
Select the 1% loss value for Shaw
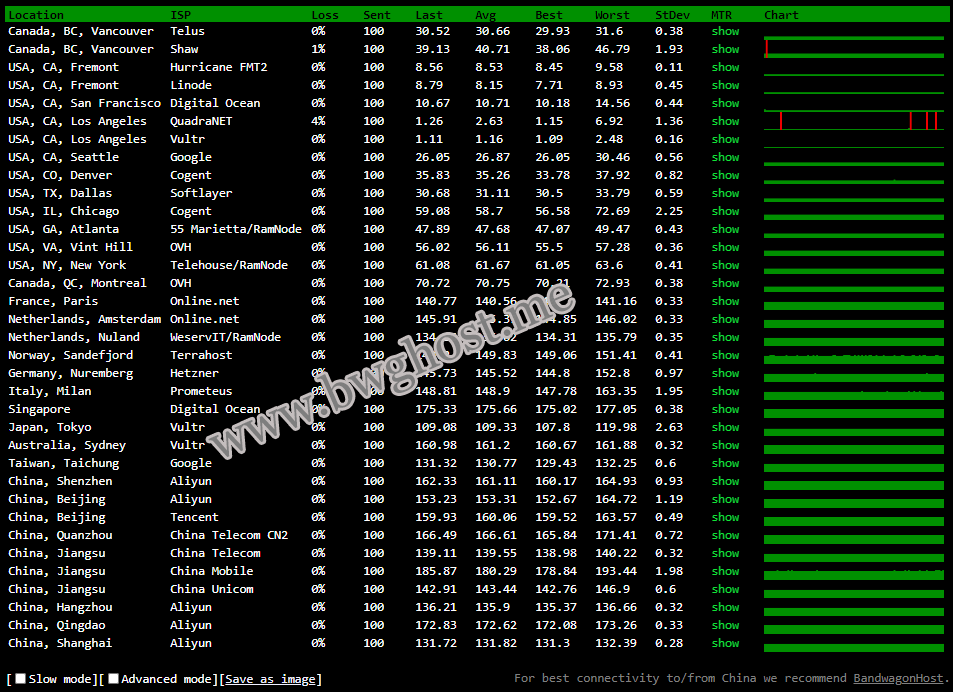coord(318,49)
